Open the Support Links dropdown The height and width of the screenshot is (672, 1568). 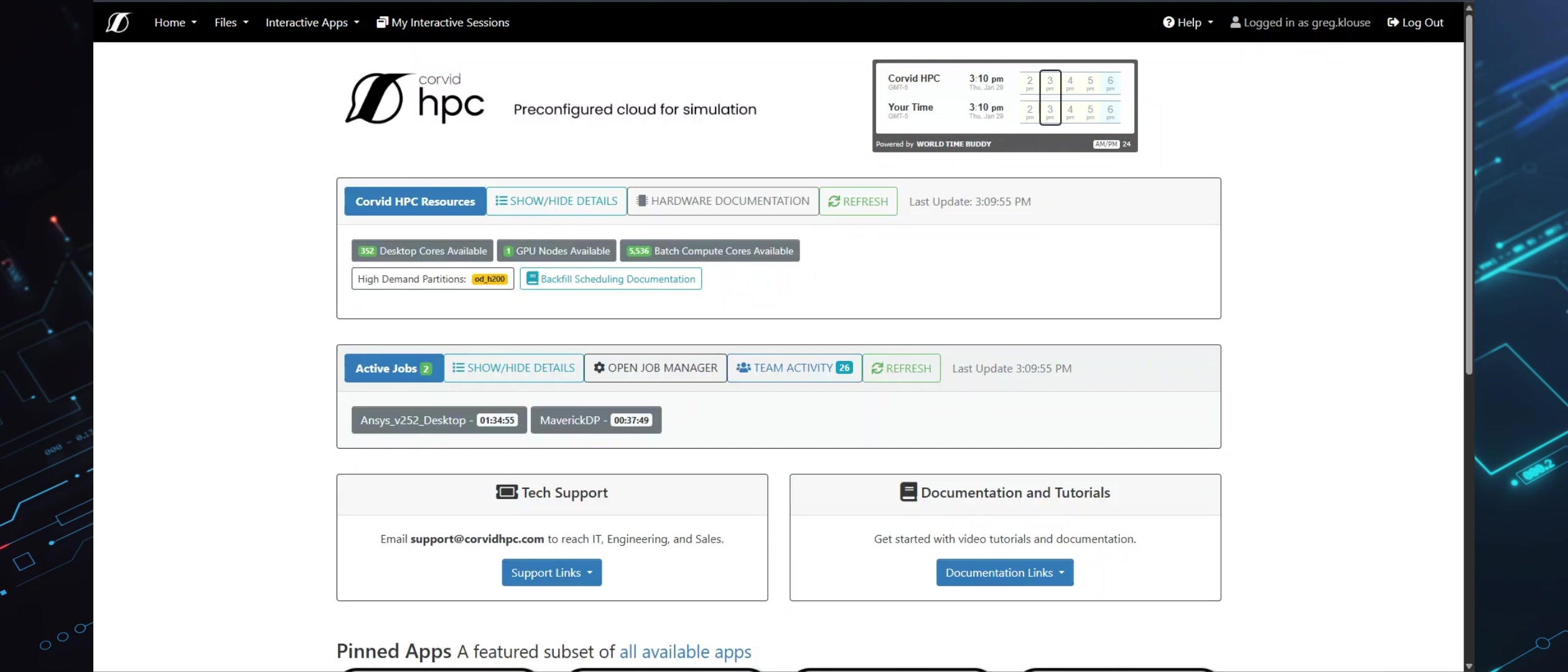coord(552,572)
